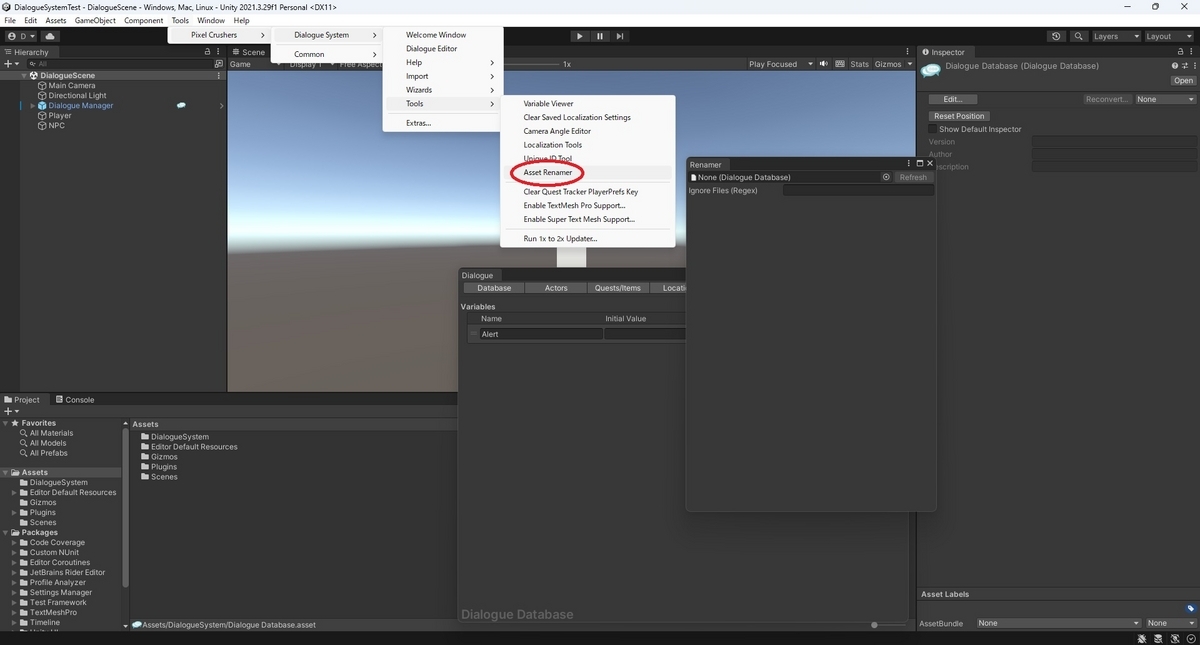Toggle the Gizmos button in Game view
The width and height of the screenshot is (1200, 645).
coord(886,64)
